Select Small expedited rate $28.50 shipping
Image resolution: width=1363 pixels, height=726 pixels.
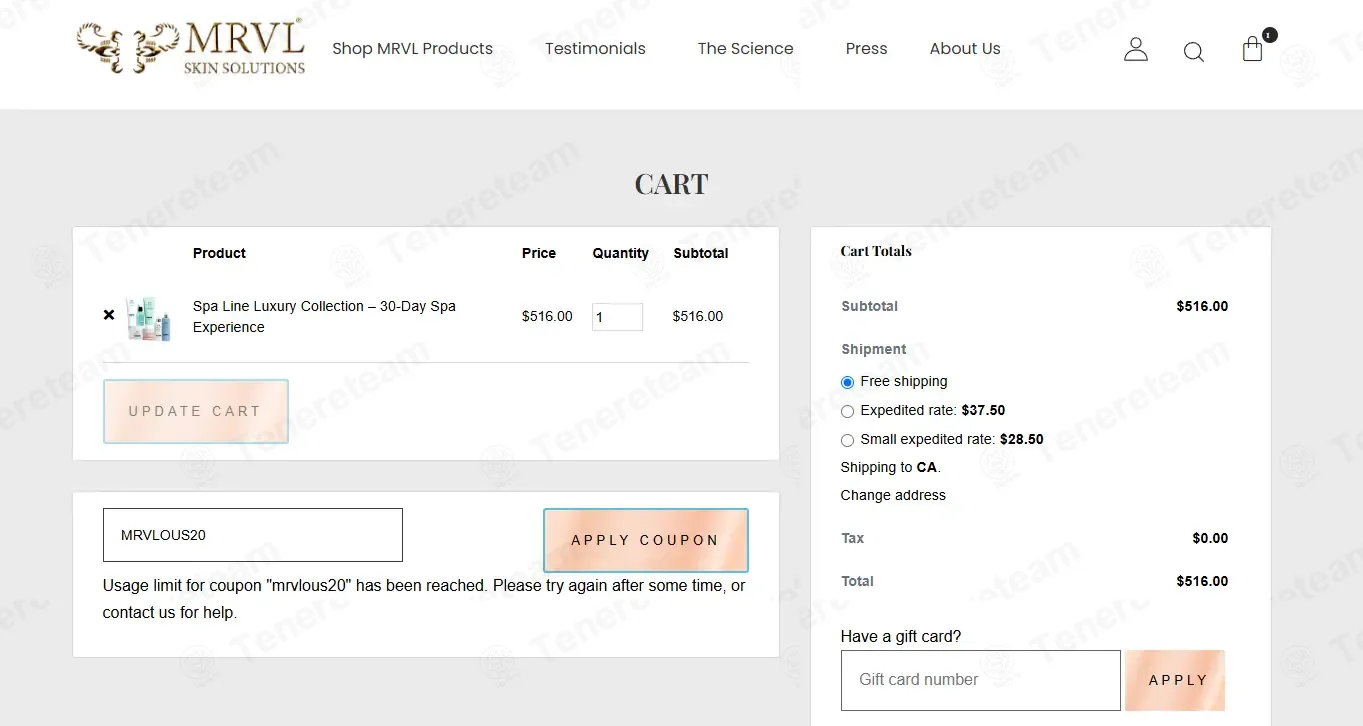[847, 440]
